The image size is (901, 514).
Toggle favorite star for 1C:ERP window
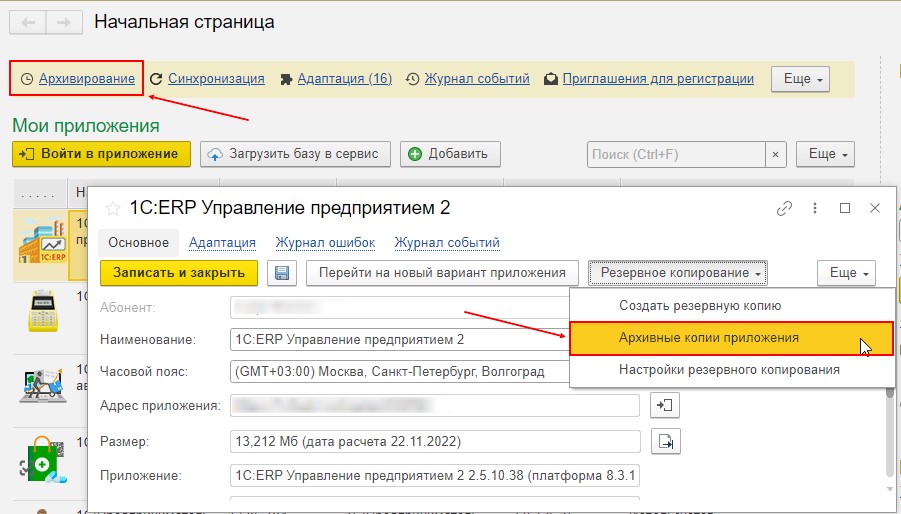113,208
